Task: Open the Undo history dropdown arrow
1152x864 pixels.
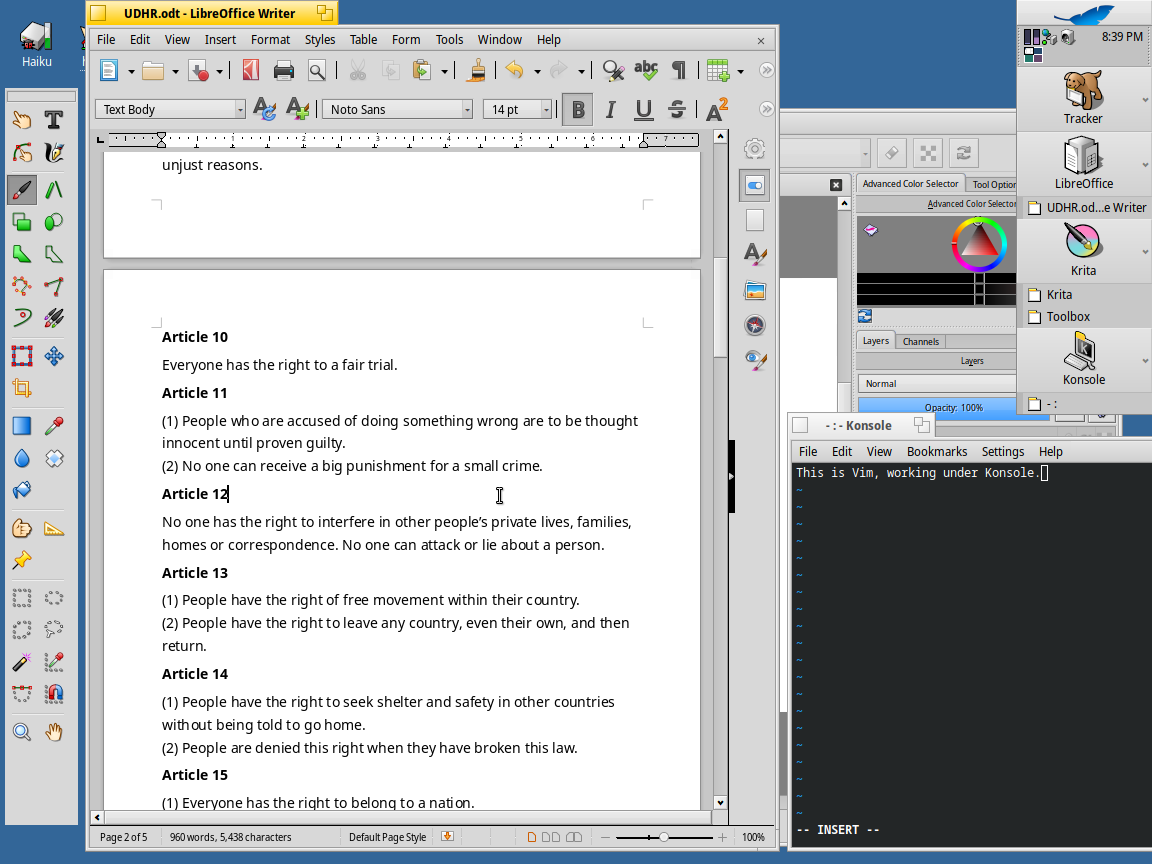Action: (x=537, y=71)
